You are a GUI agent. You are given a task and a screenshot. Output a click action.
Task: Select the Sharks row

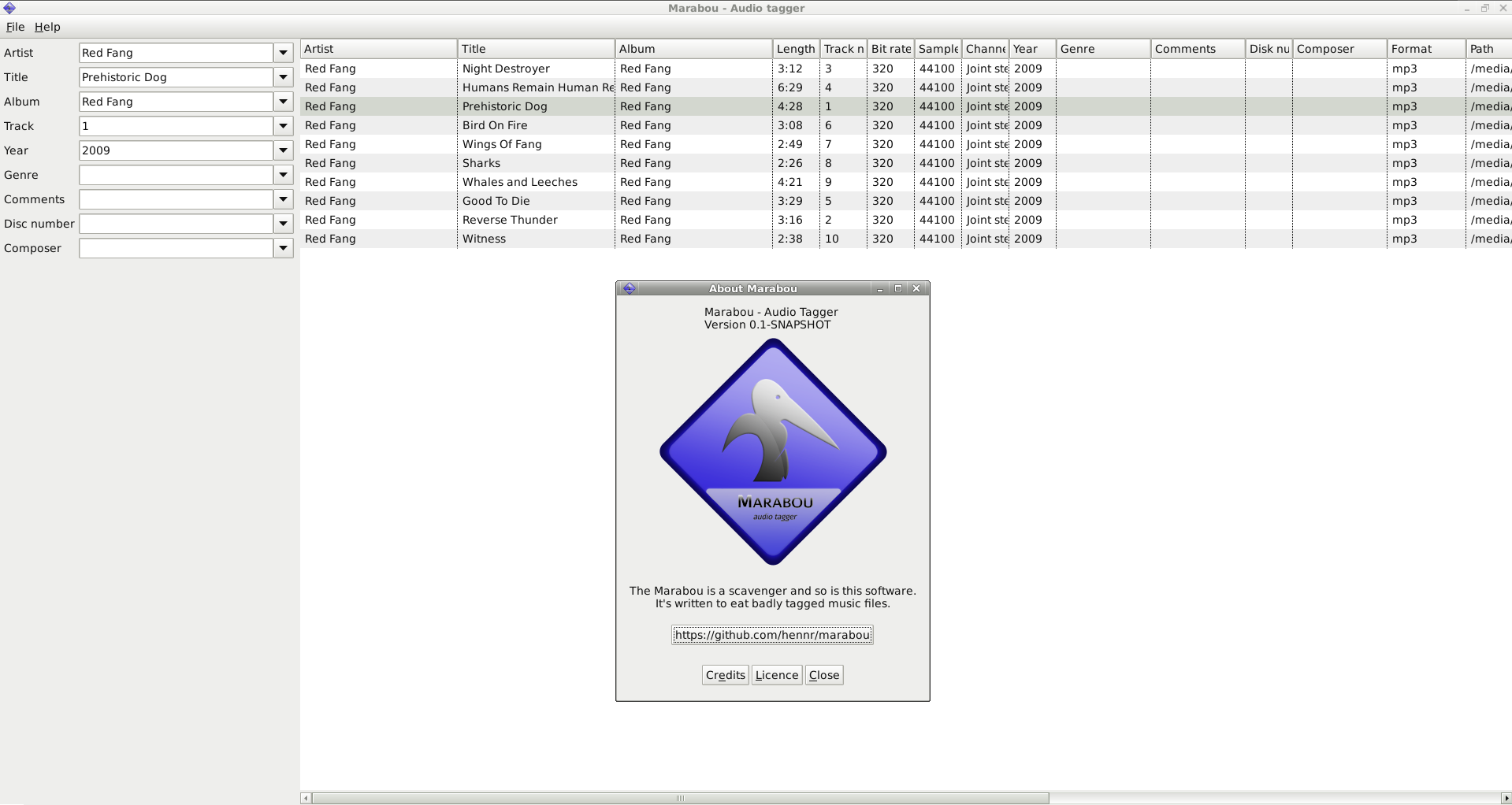(906, 163)
